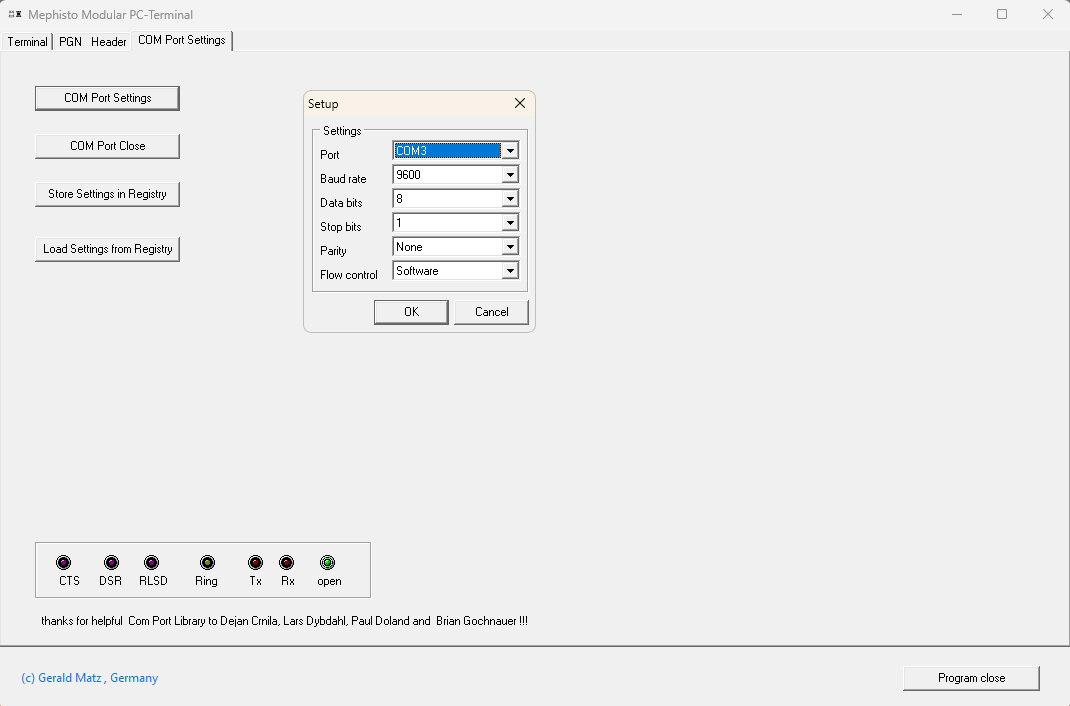Click Store Settings in Registry button
Image resolution: width=1070 pixels, height=706 pixels.
coord(107,194)
